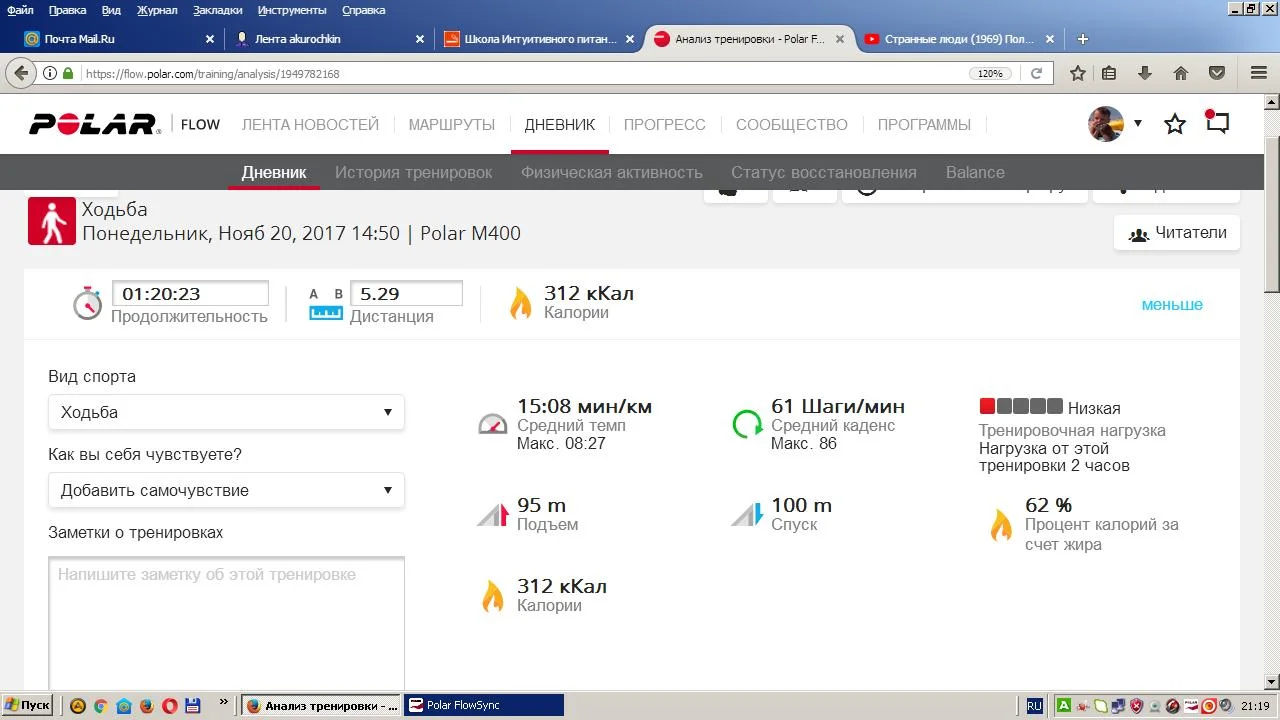Expand the profile dropdown arrow
Screen dimensions: 1280x720
pos(1138,124)
